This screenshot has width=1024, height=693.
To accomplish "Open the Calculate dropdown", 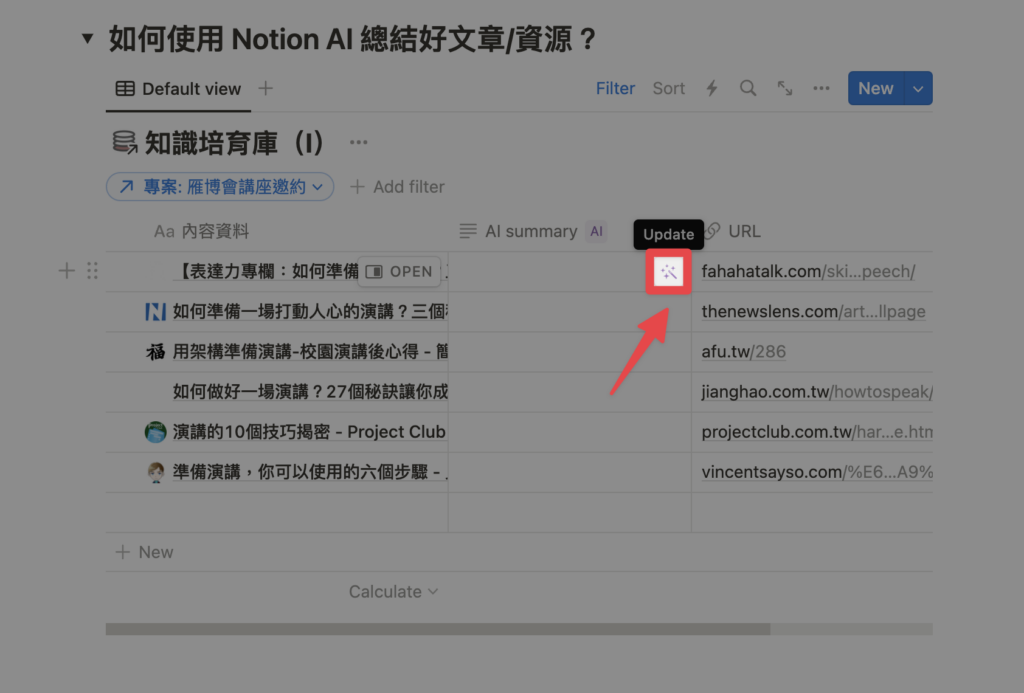I will [393, 592].
